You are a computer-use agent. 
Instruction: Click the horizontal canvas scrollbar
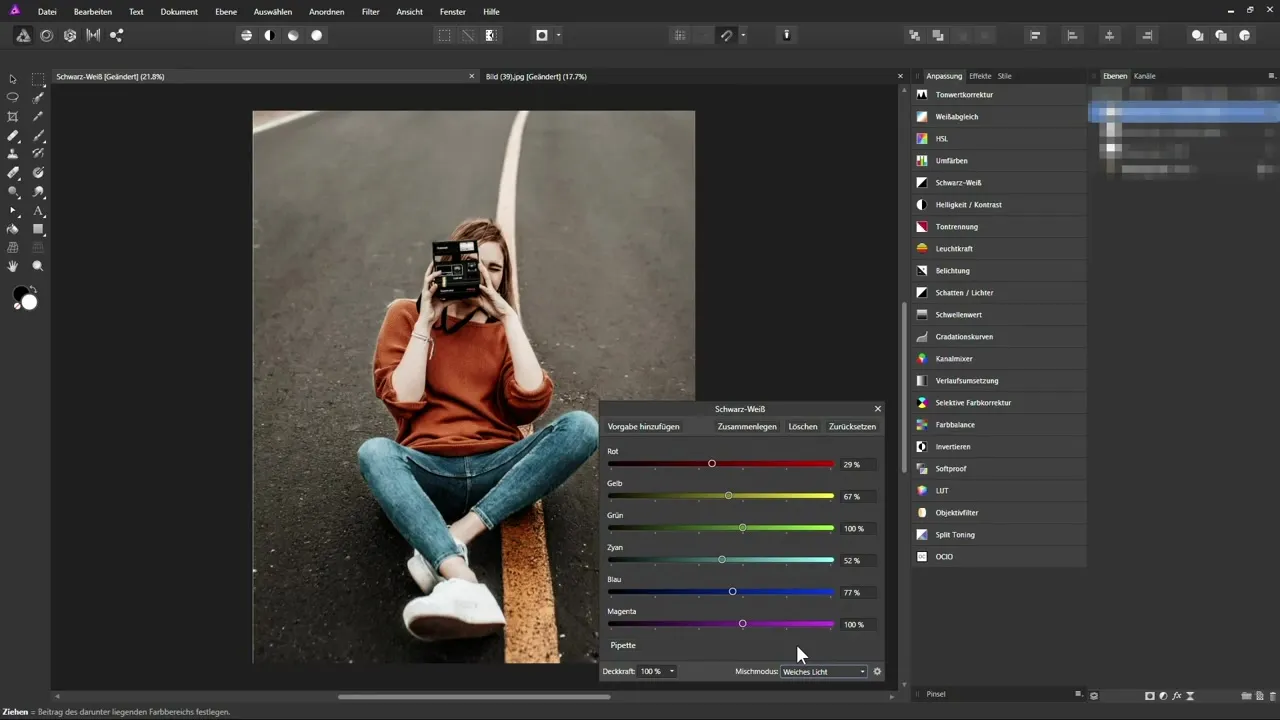pyautogui.click(x=474, y=696)
